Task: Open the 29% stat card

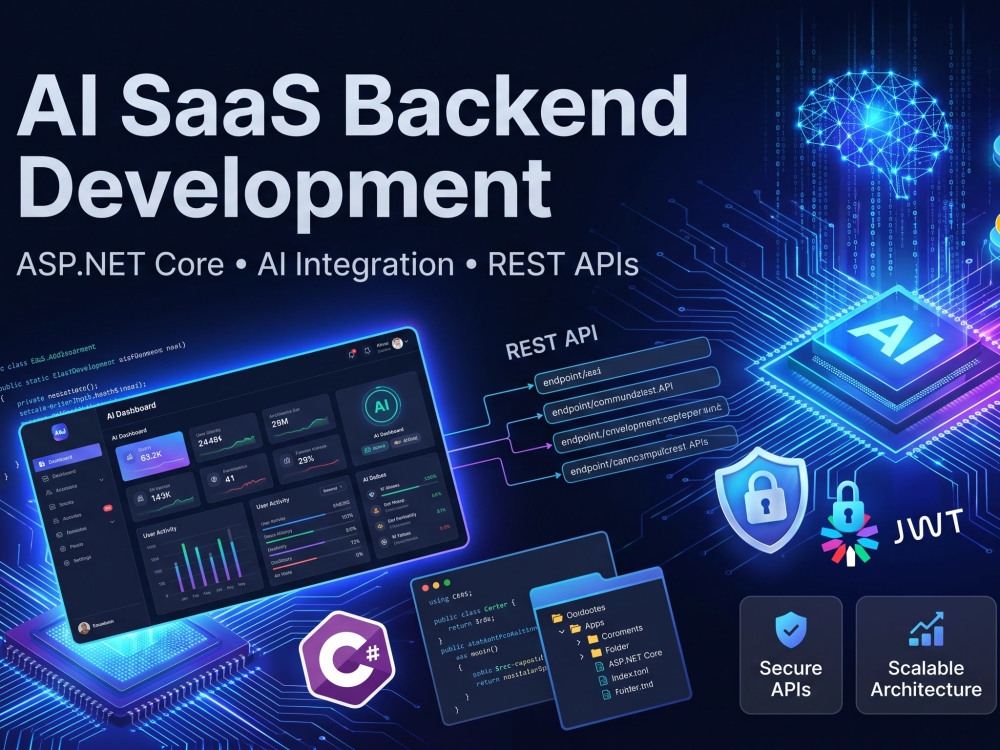Action: [x=308, y=458]
